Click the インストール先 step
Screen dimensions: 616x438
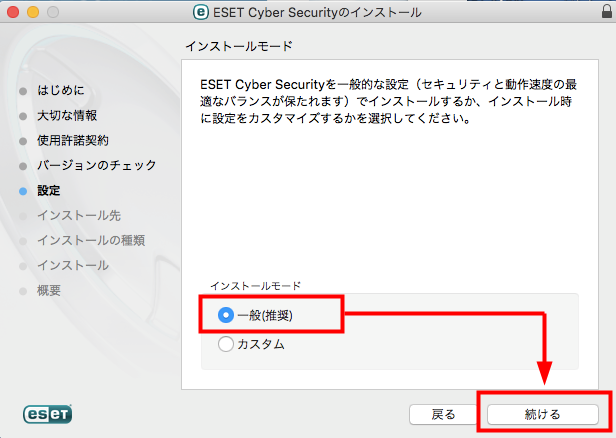pos(79,215)
